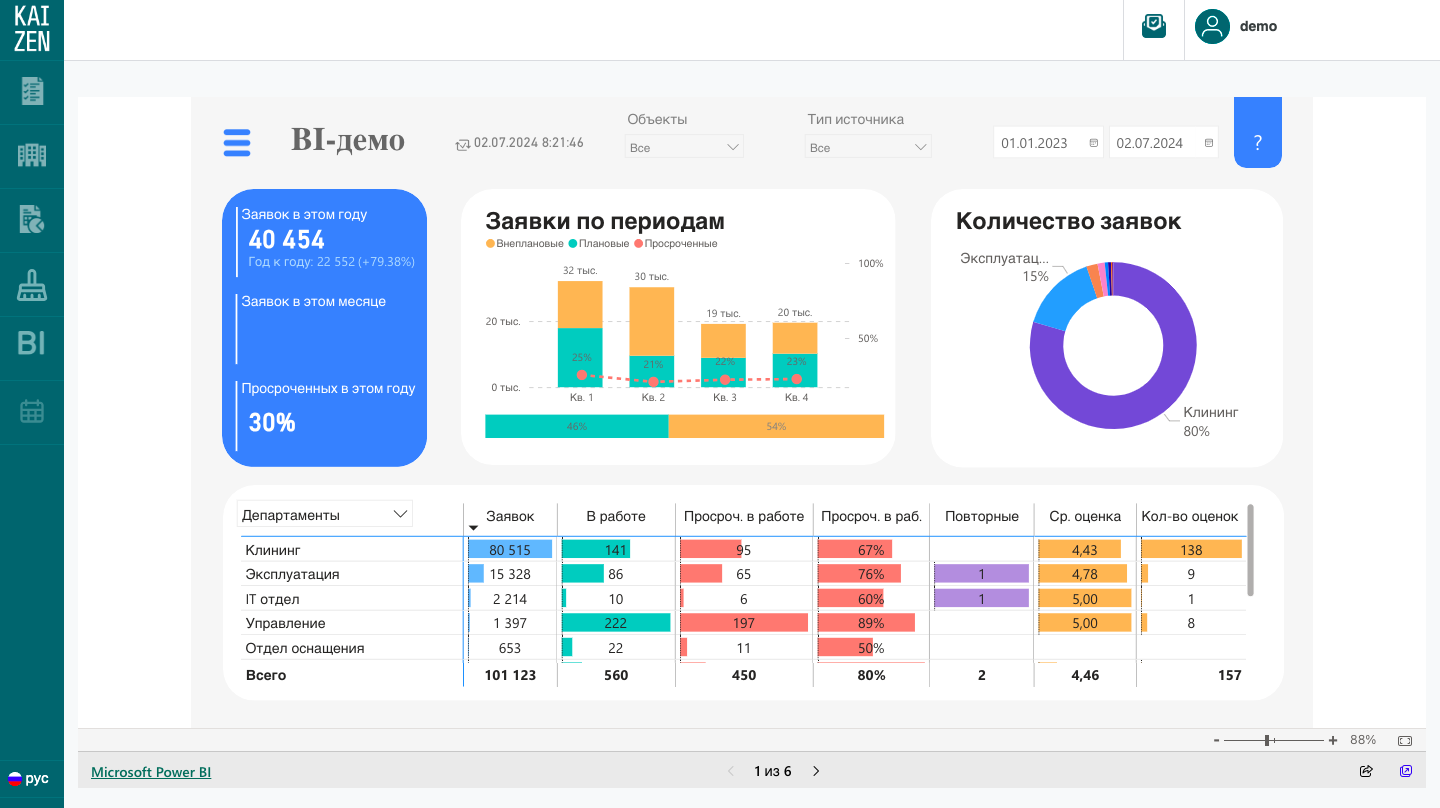The width and height of the screenshot is (1440, 808).
Task: Click the В работе column header
Action: tap(616, 516)
